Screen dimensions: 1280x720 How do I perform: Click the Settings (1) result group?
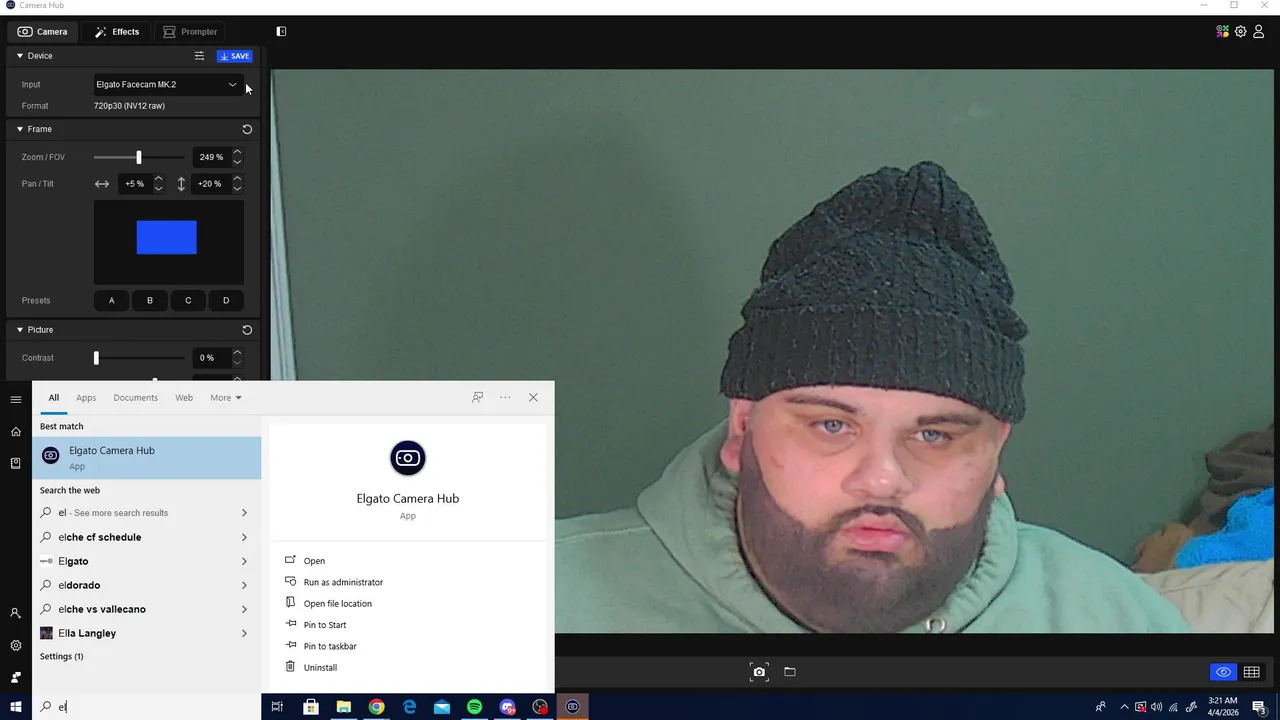pyautogui.click(x=62, y=657)
